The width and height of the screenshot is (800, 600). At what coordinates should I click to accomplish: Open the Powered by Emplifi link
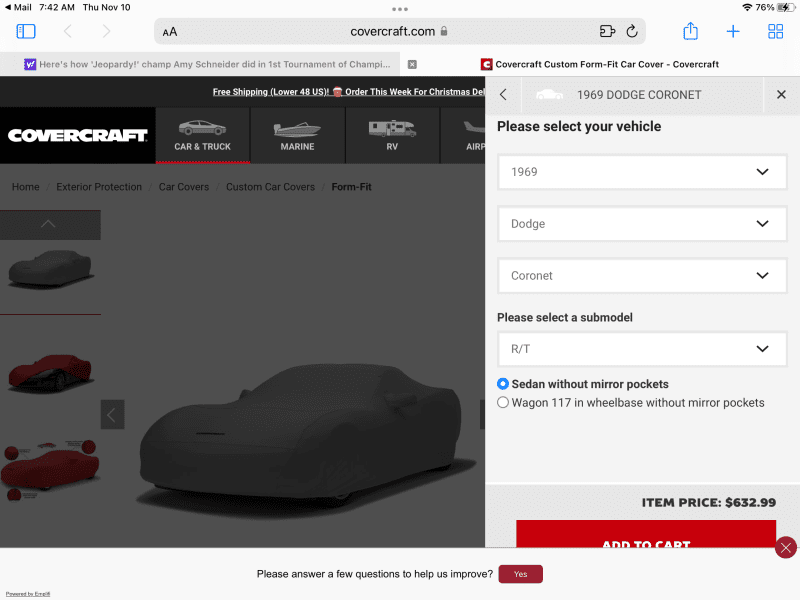[x=28, y=594]
